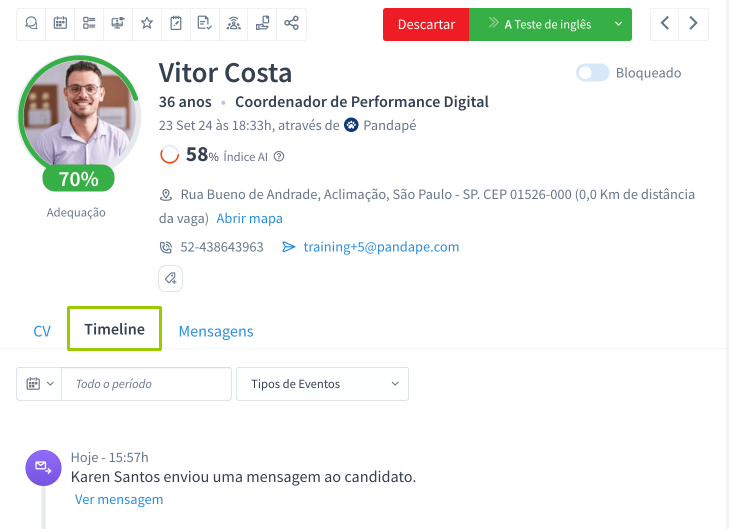The height and width of the screenshot is (529, 729).
Task: Expand the green stage dropdown arrow
Action: (619, 24)
